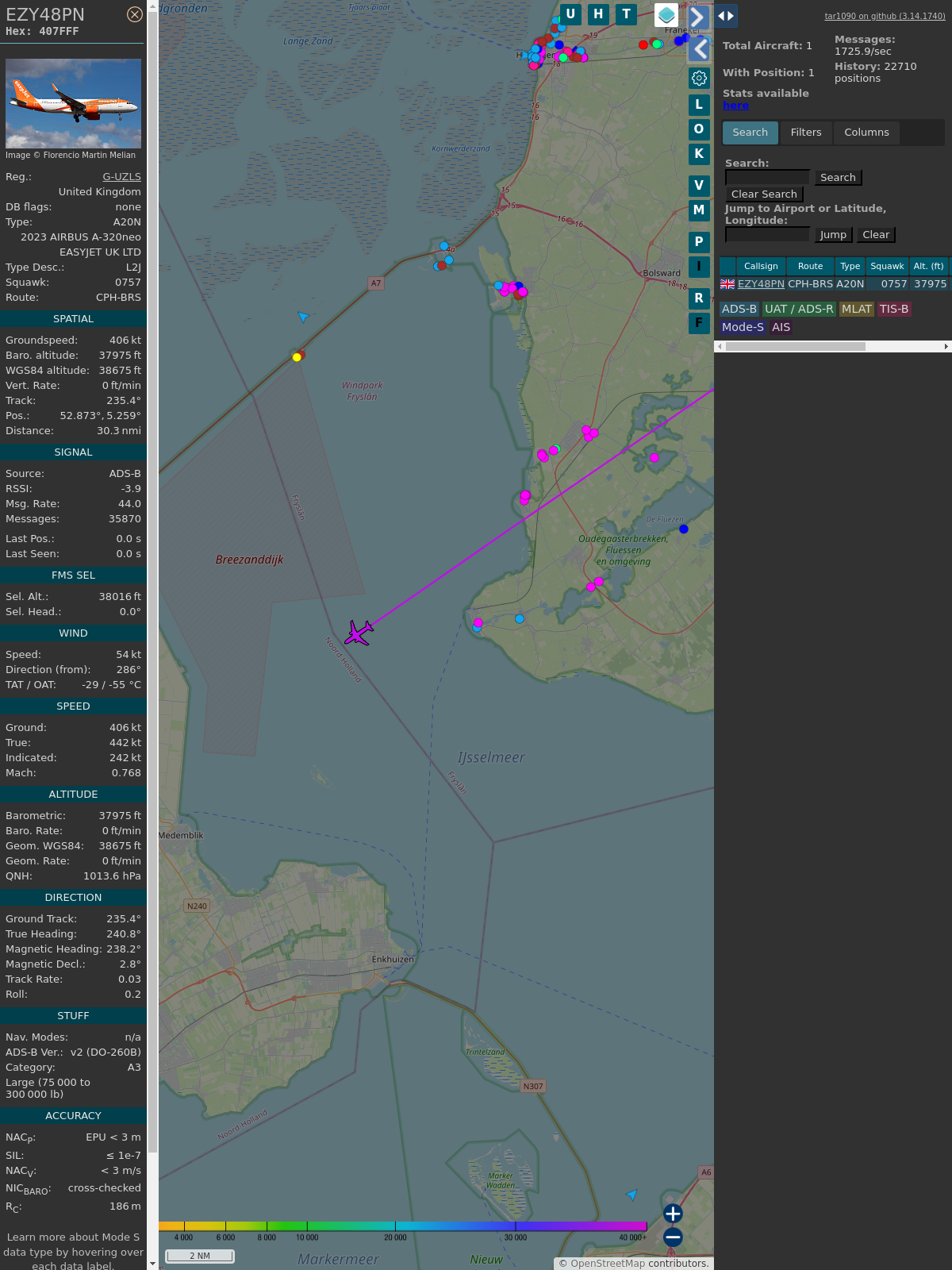The image size is (952, 1270).
Task: Click the MLAT source color legend
Action: 857,309
